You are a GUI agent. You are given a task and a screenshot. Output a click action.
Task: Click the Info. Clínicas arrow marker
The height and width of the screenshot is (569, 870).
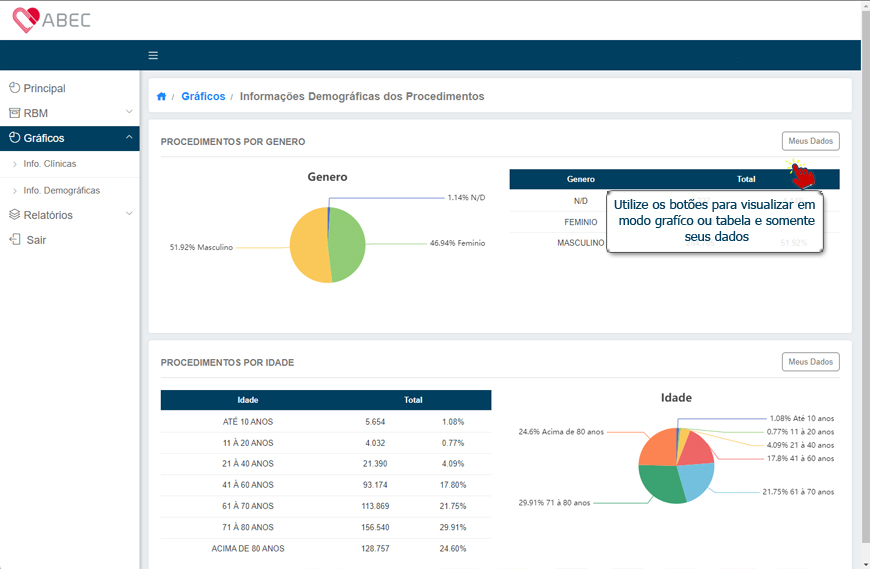tap(14, 164)
